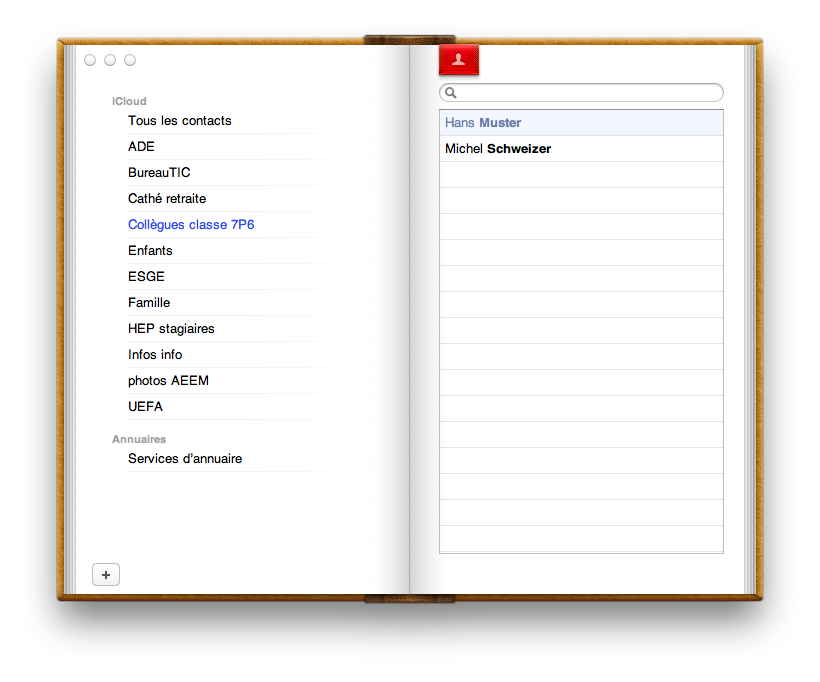Click the iCloud section header
This screenshot has width=820, height=682.
(129, 101)
